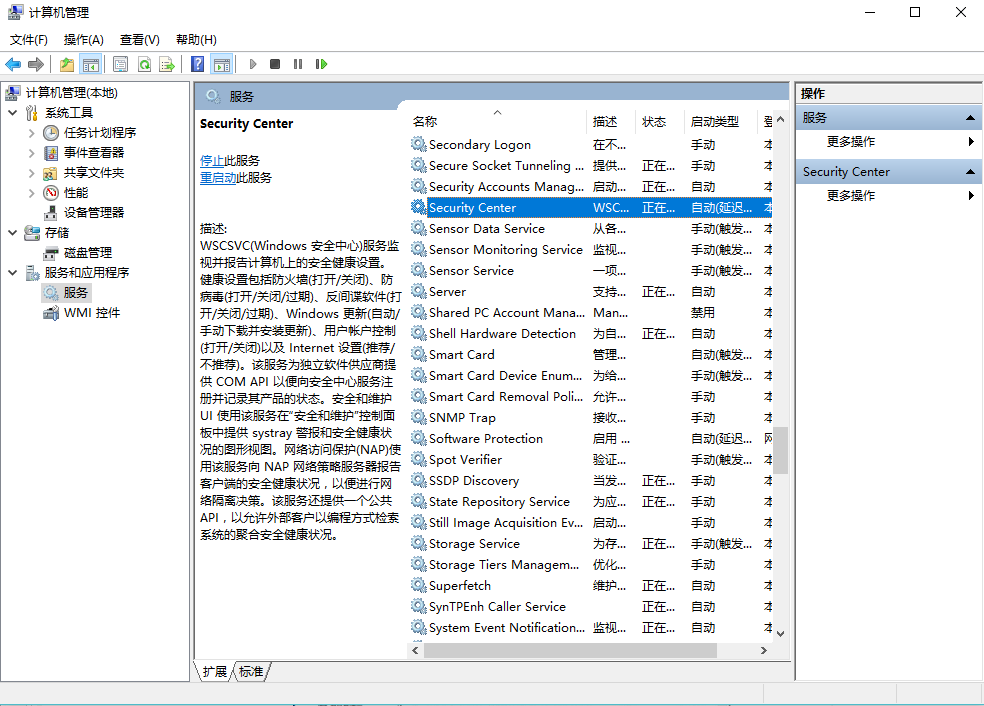The width and height of the screenshot is (984, 706).
Task: Open the 查看(V) menu
Action: pos(140,40)
